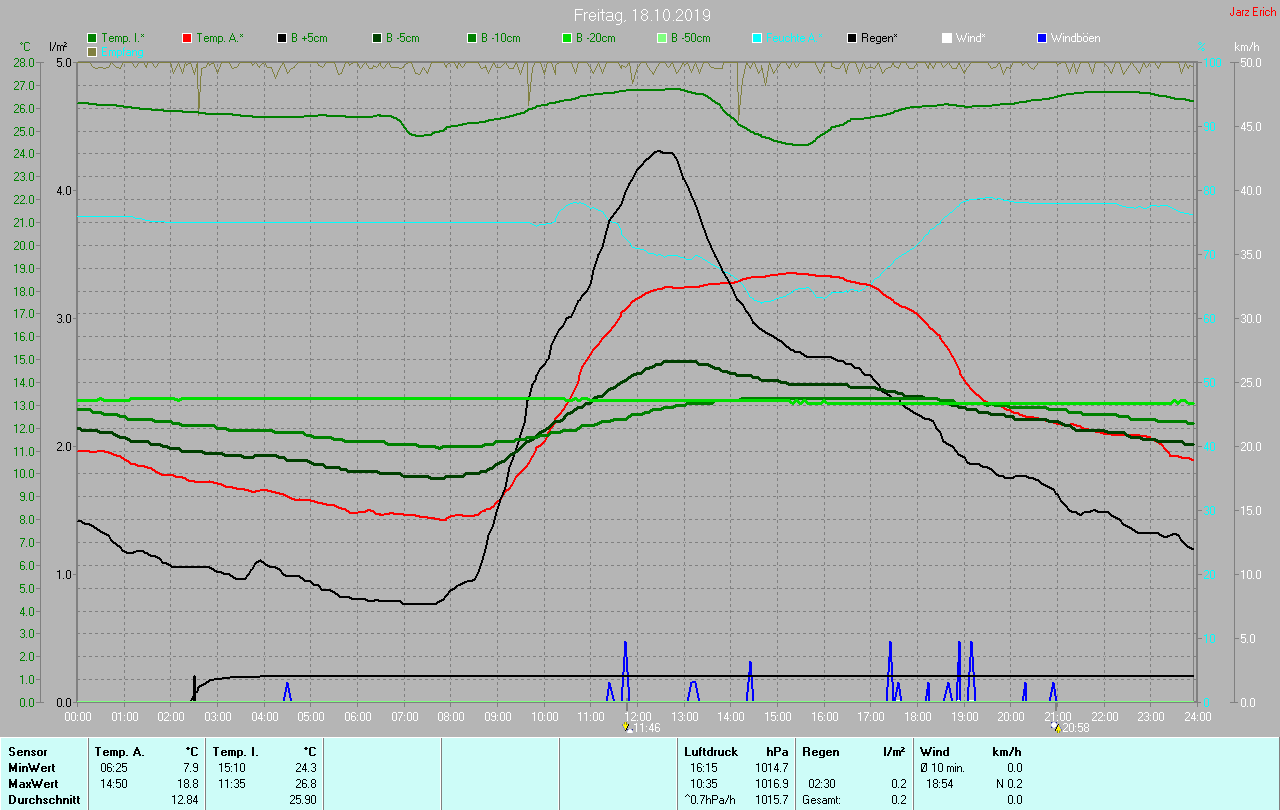The image size is (1280, 810).
Task: Click the white Wind* legend swatch
Action: pyautogui.click(x=947, y=38)
